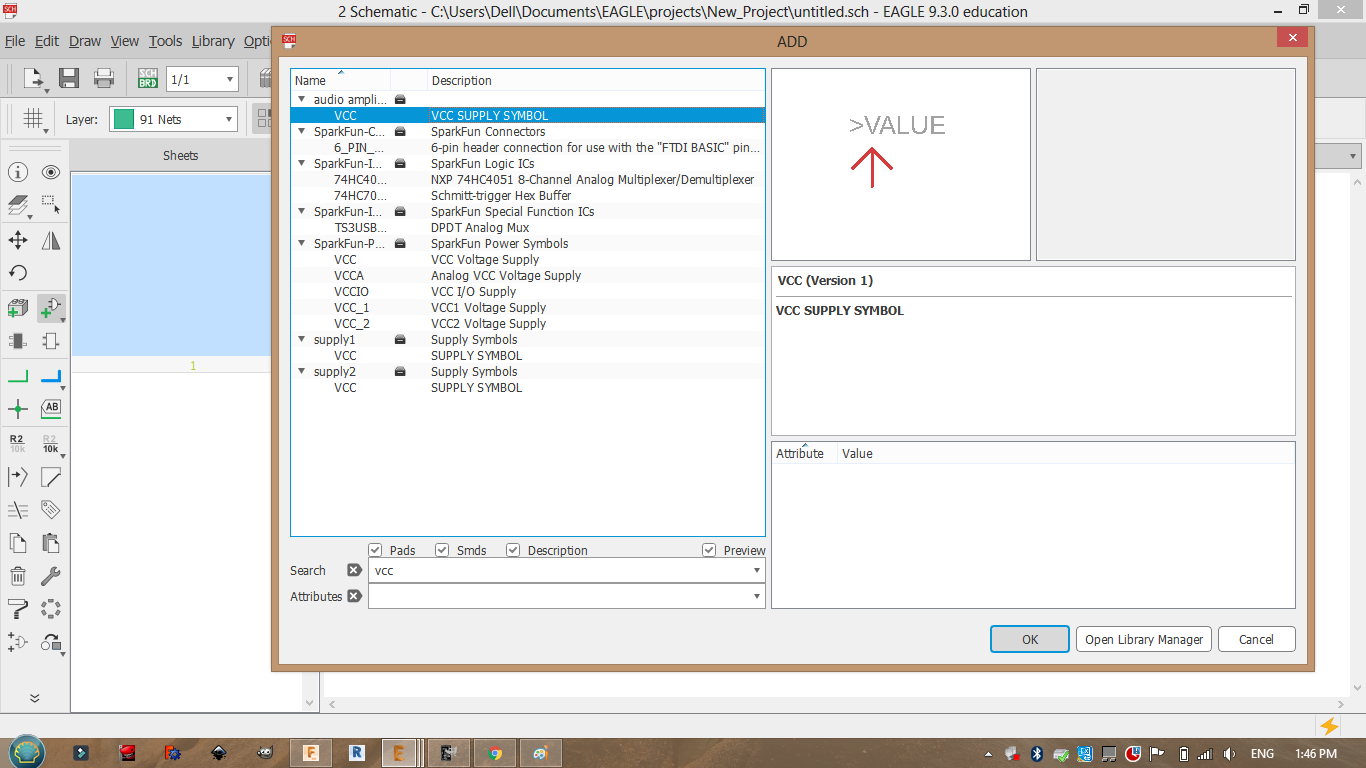Screen dimensions: 1366x768
Task: Select the Slice tool
Action: click(x=18, y=510)
